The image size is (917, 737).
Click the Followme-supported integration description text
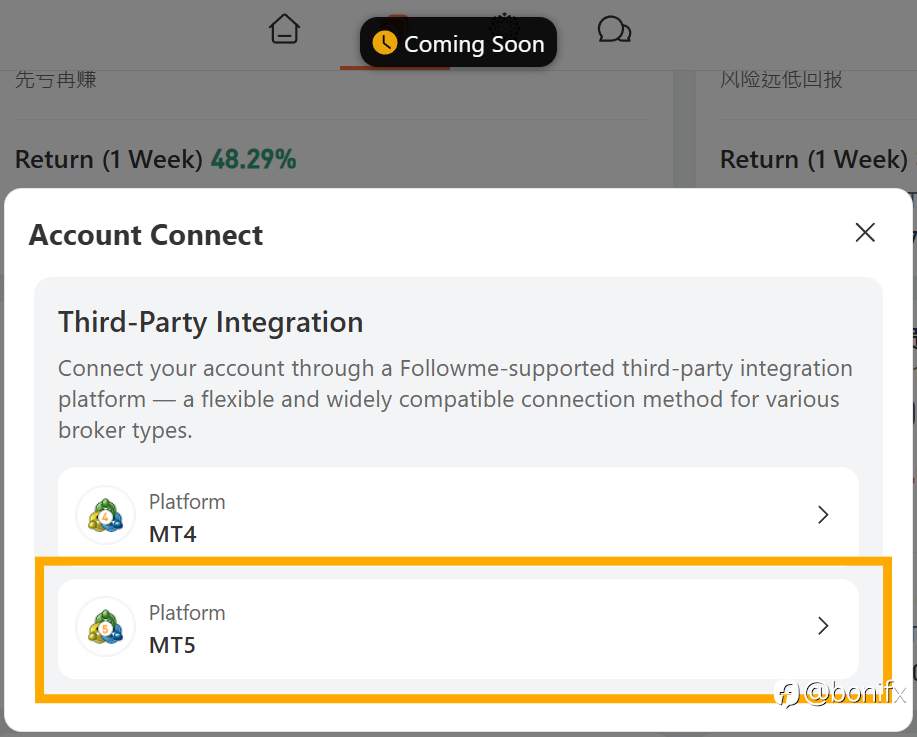coord(455,399)
